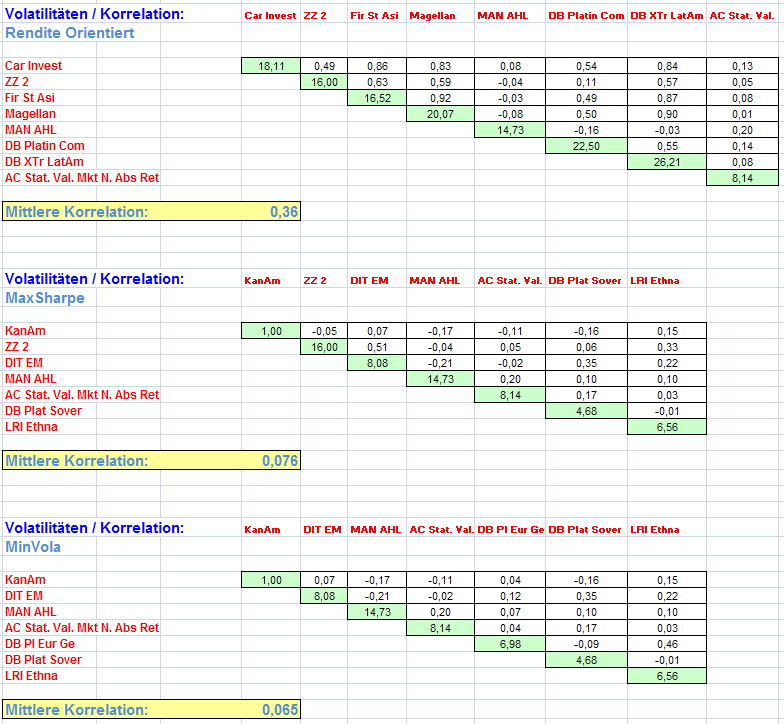Click the correlation cell showing 0,90
784x724 pixels.
pos(667,114)
